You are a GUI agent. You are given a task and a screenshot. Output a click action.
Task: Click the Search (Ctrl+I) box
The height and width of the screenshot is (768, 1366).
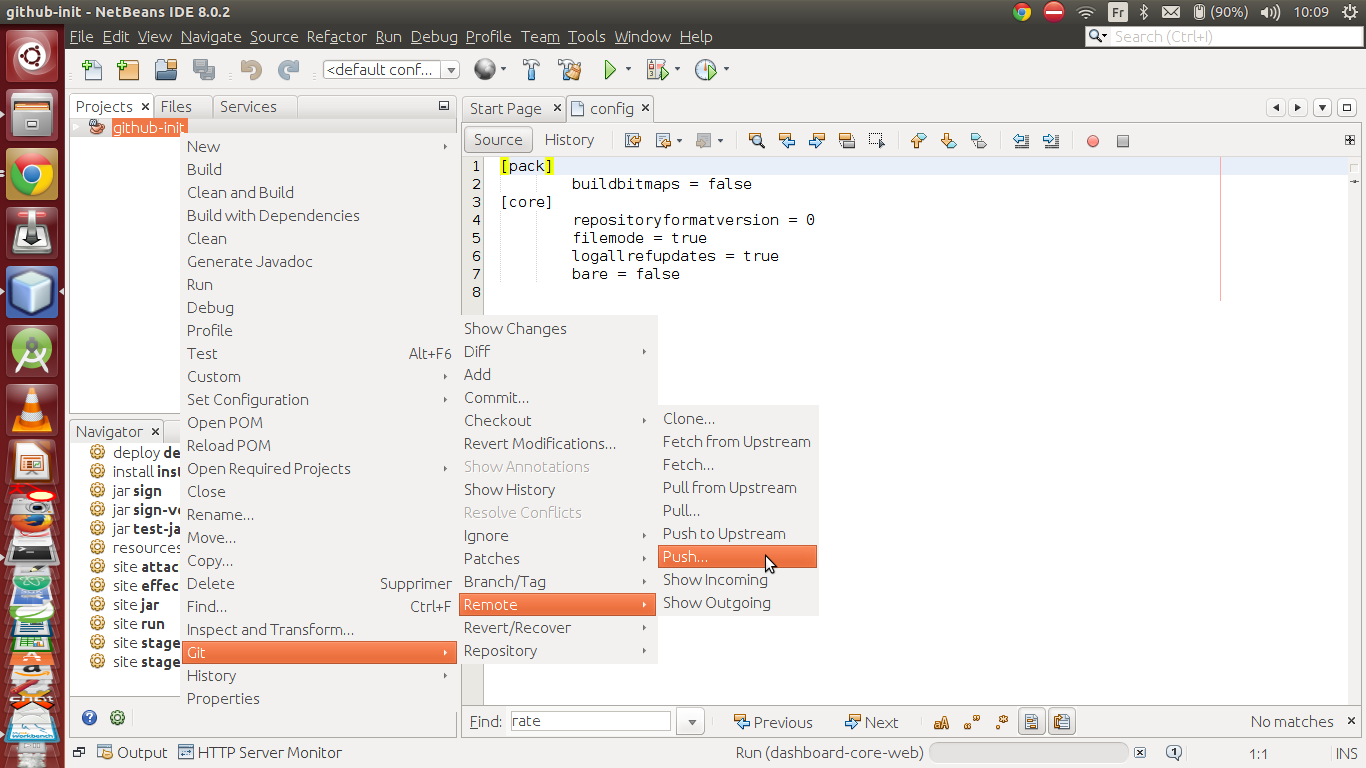point(1225,37)
